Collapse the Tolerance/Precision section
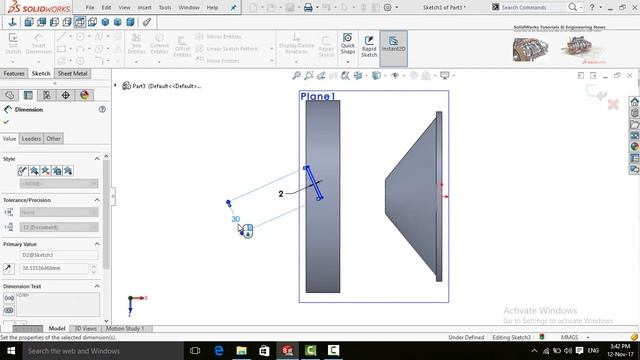 97,200
